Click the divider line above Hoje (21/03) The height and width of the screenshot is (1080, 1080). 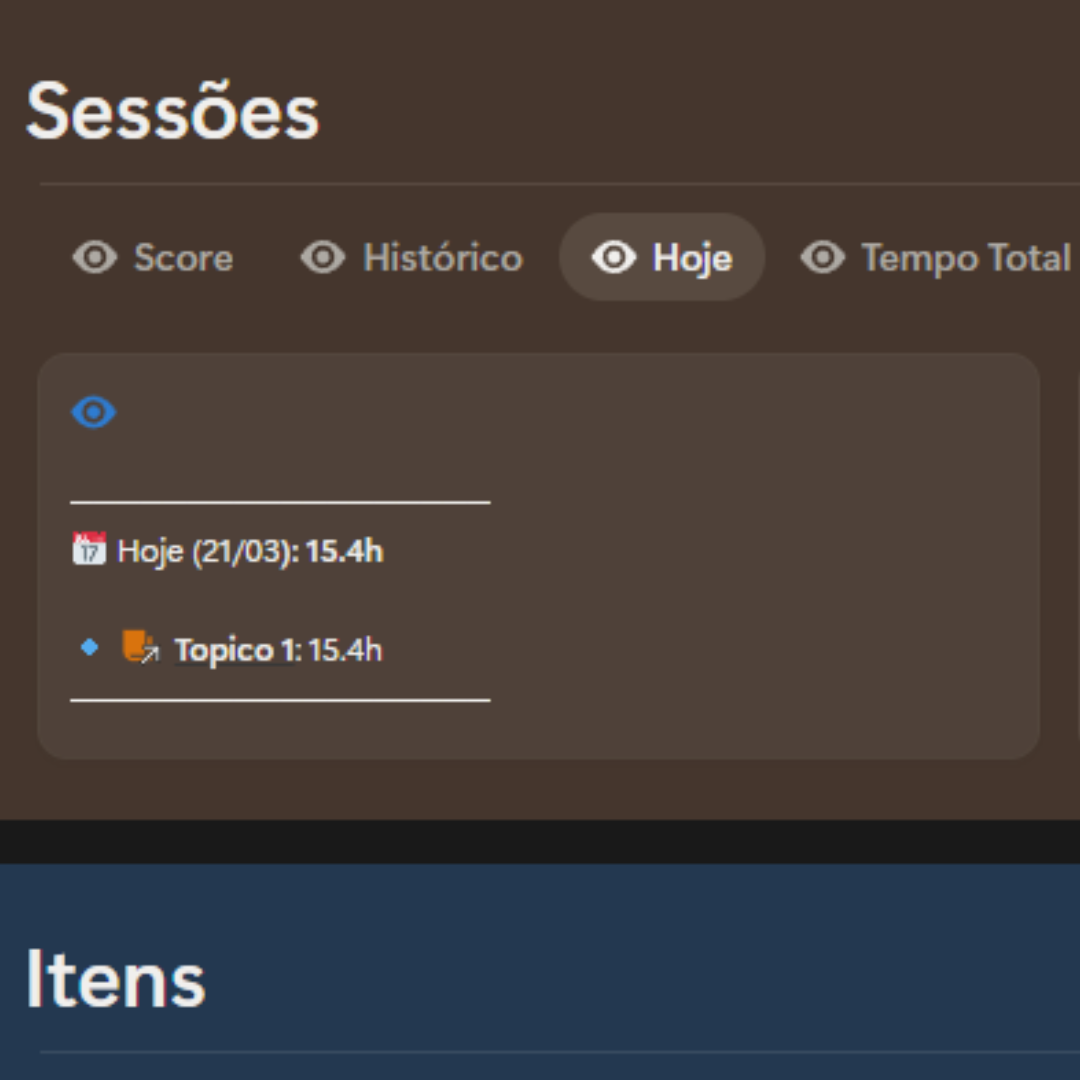(x=280, y=502)
